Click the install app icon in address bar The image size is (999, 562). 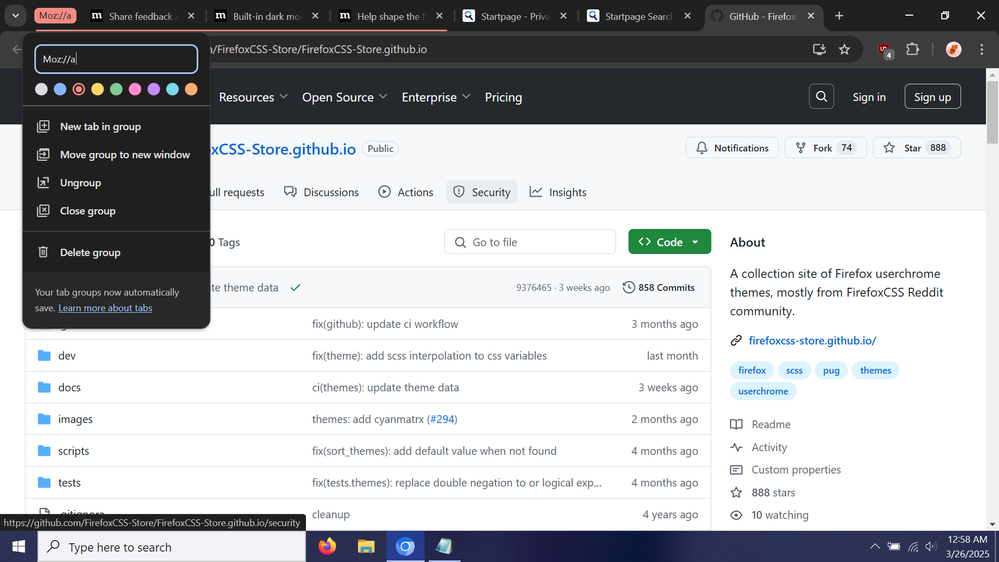(819, 49)
